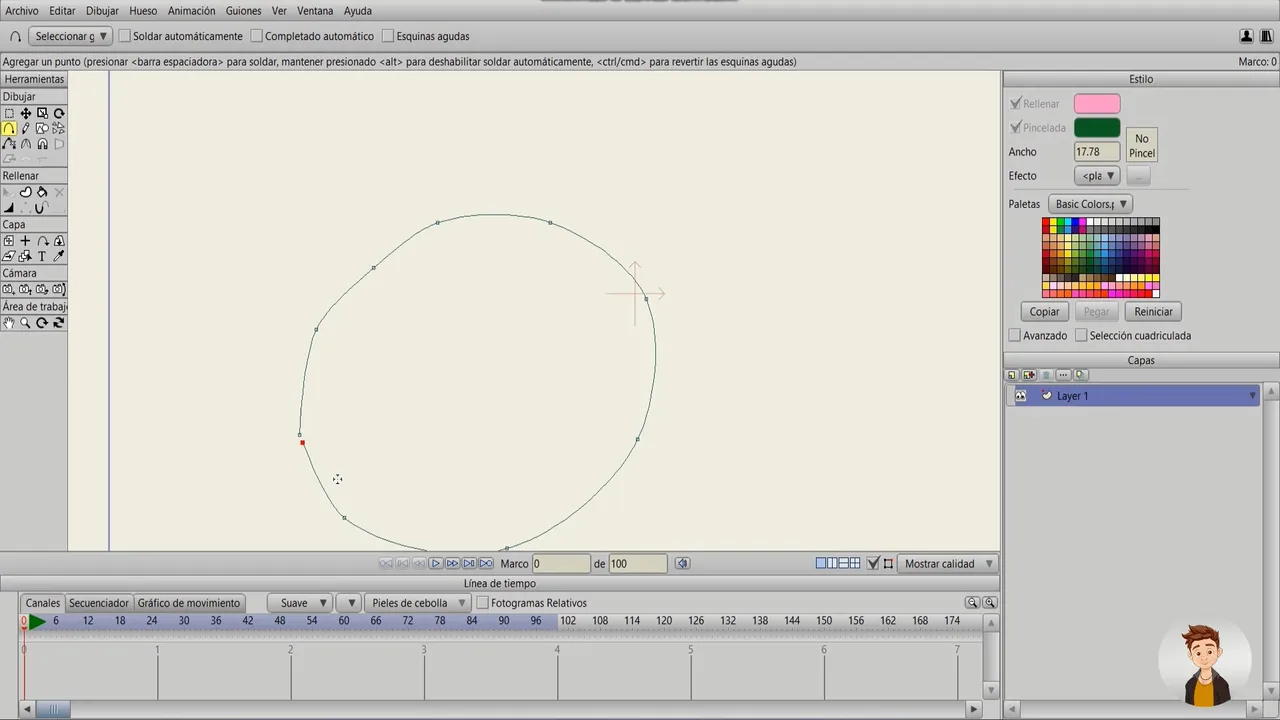The width and height of the screenshot is (1280, 720).
Task: Switch to the Secuenciador tab
Action: pyautogui.click(x=99, y=603)
